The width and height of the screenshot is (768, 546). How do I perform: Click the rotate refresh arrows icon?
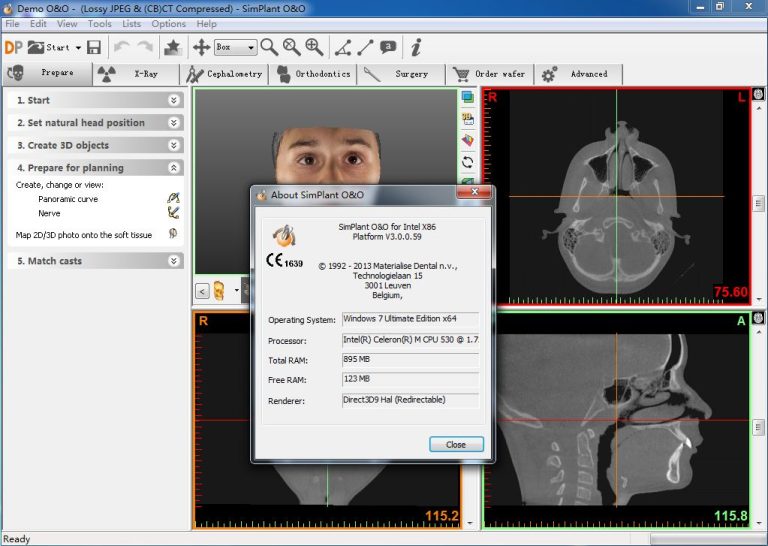click(468, 162)
